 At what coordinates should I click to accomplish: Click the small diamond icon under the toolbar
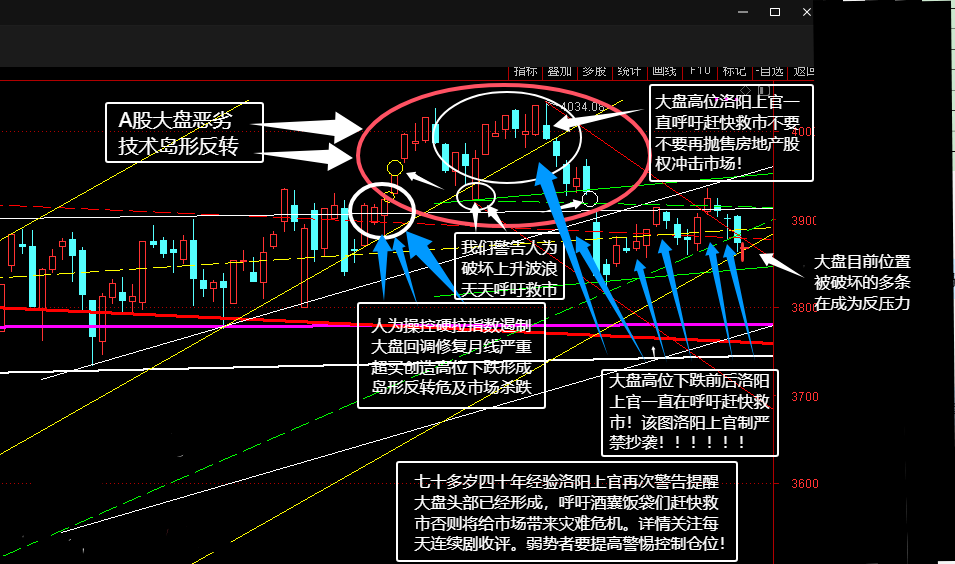click(745, 91)
